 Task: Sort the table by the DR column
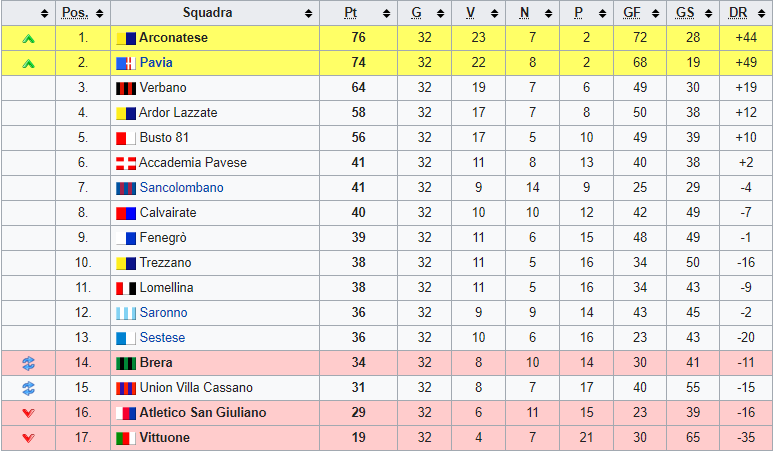click(761, 13)
